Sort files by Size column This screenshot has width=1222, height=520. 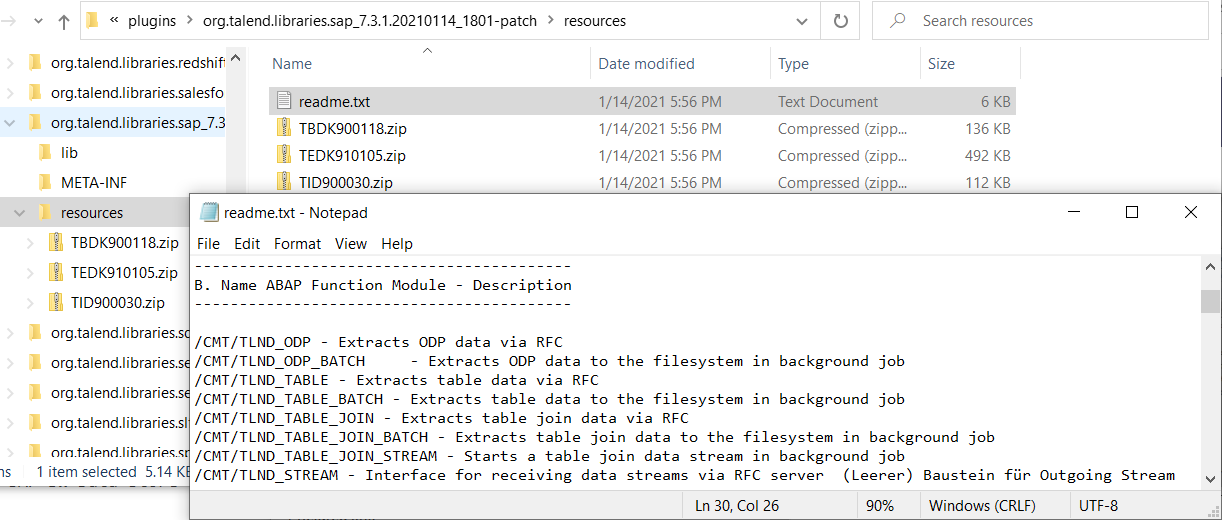coord(941,63)
